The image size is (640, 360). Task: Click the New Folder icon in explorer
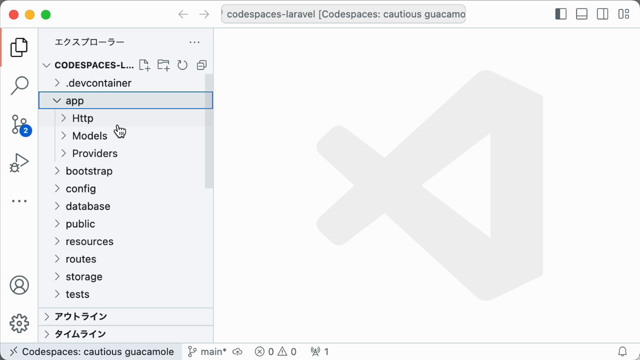pos(164,65)
